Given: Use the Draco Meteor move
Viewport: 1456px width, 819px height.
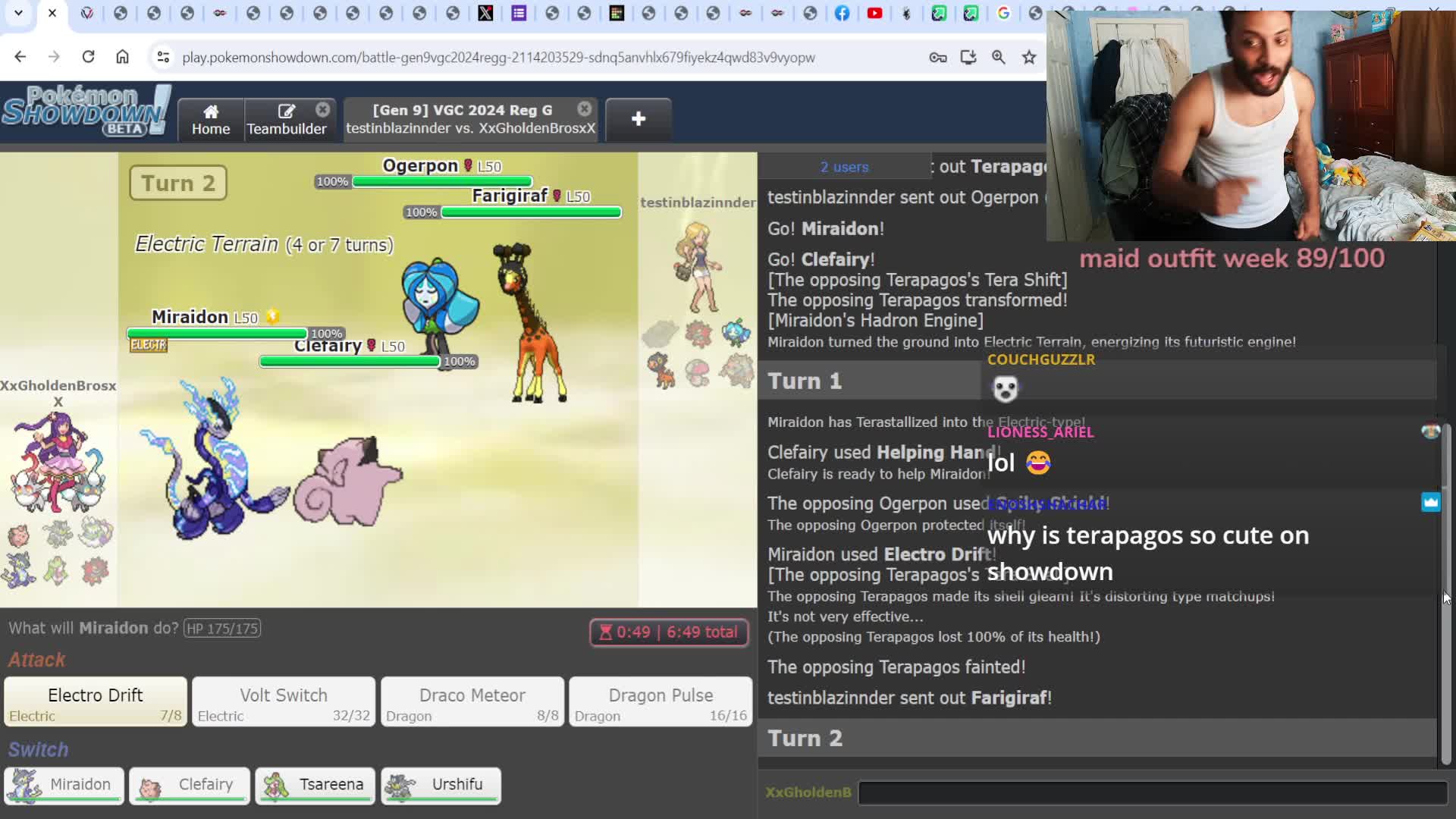Looking at the screenshot, I should coord(472,702).
